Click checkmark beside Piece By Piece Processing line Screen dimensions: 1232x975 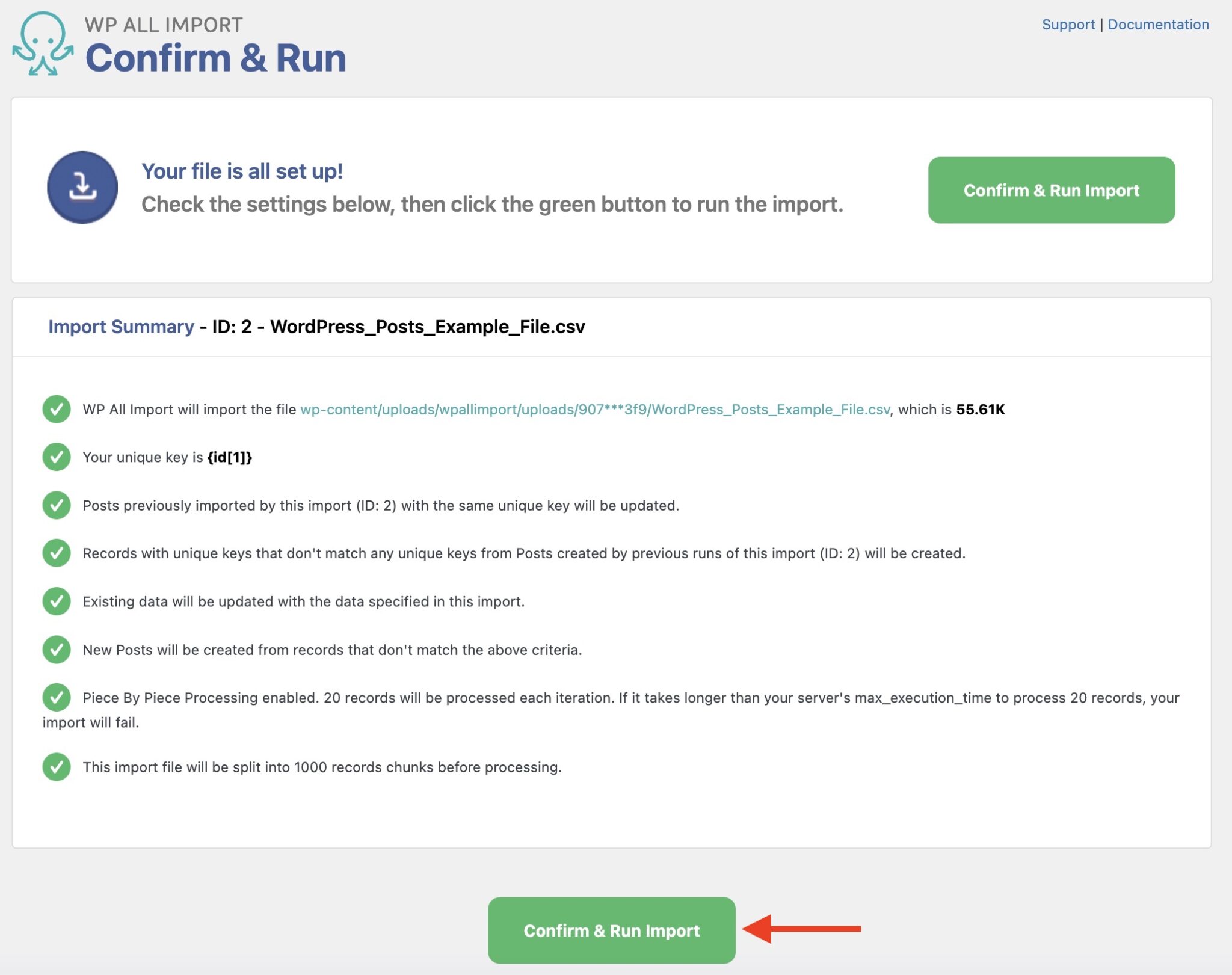pos(57,698)
